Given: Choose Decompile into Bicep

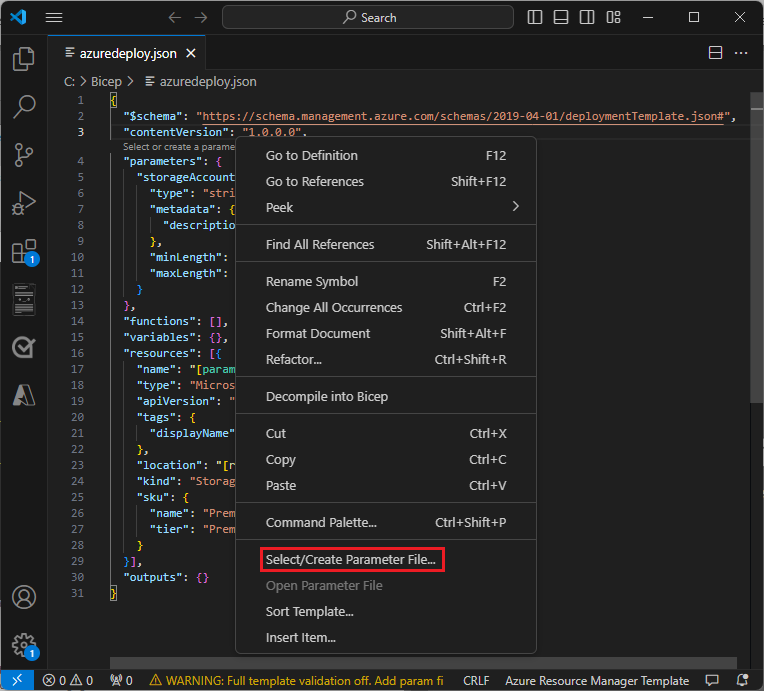Looking at the screenshot, I should click(x=386, y=396).
